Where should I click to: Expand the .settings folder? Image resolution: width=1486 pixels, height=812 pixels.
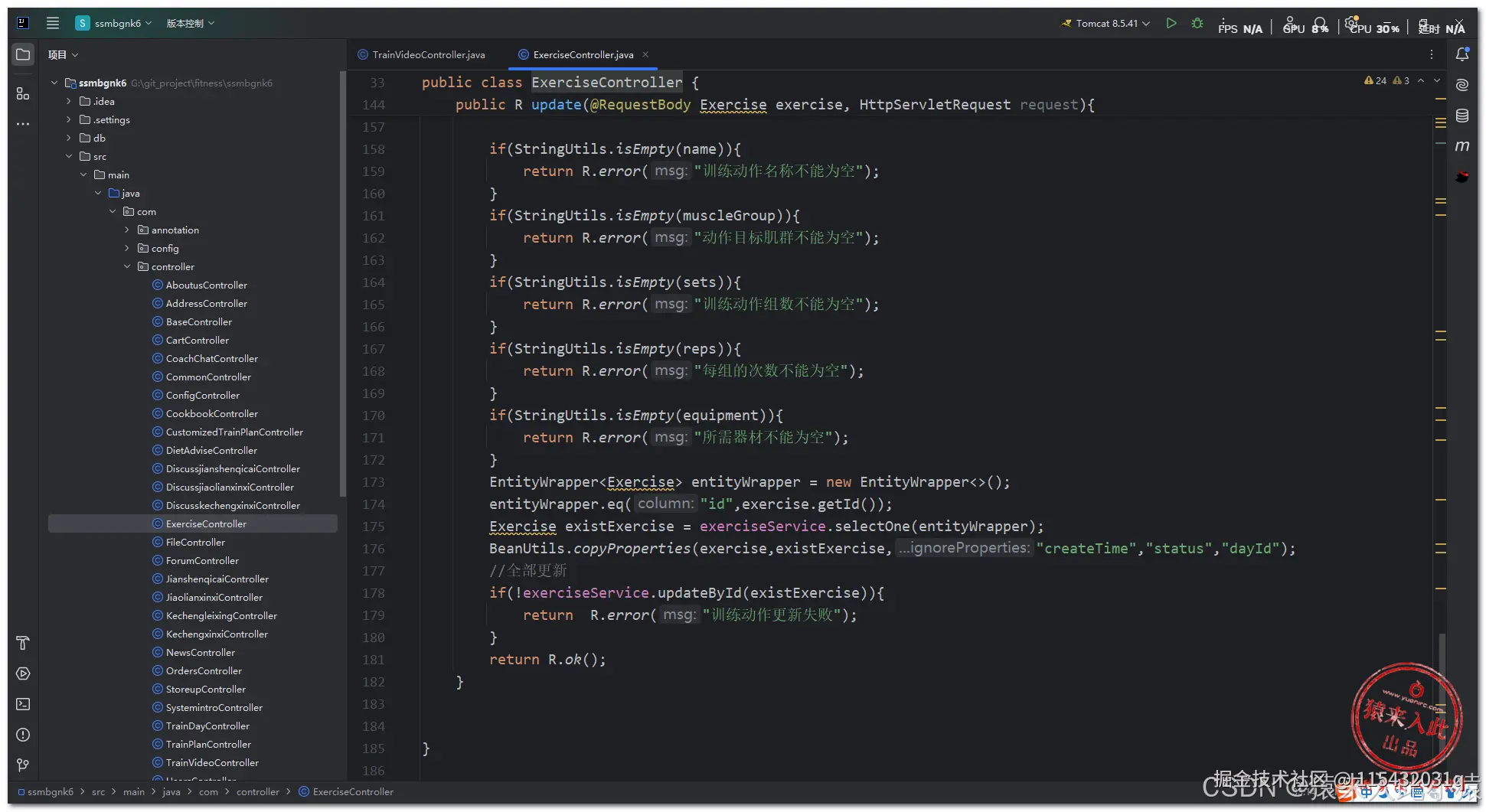coord(69,119)
